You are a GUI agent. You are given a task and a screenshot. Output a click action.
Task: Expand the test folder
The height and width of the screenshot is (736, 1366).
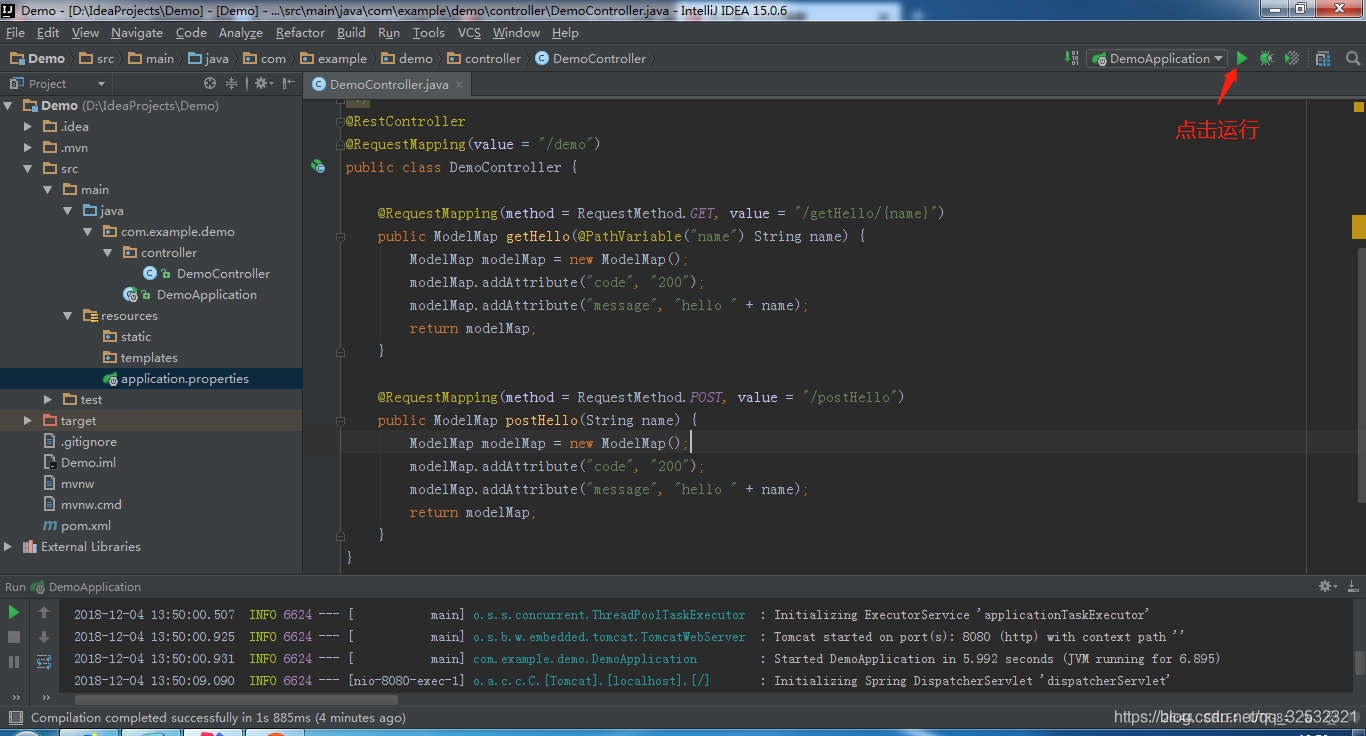(x=48, y=399)
